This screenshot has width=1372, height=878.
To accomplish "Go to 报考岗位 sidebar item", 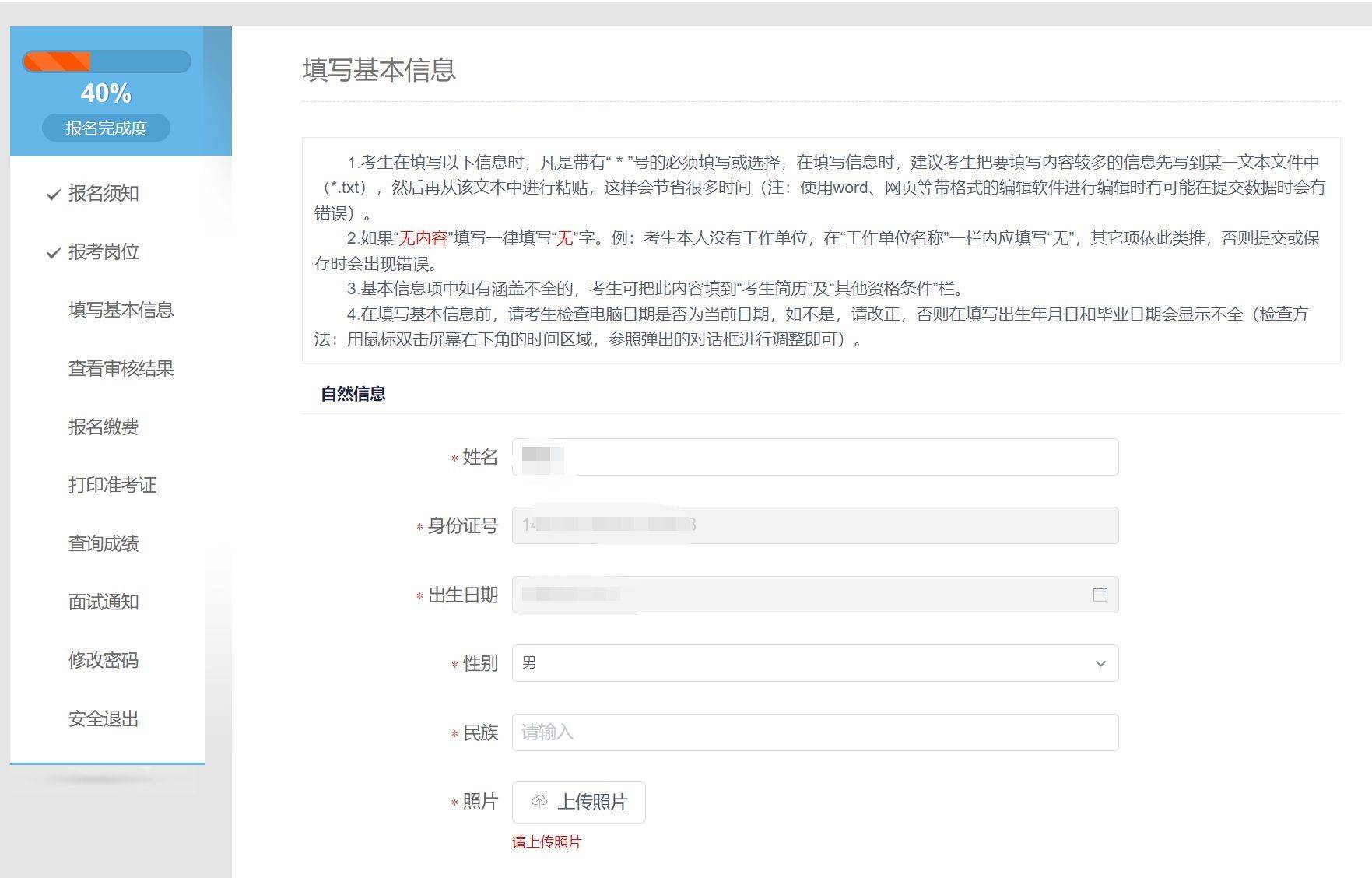I will (104, 252).
